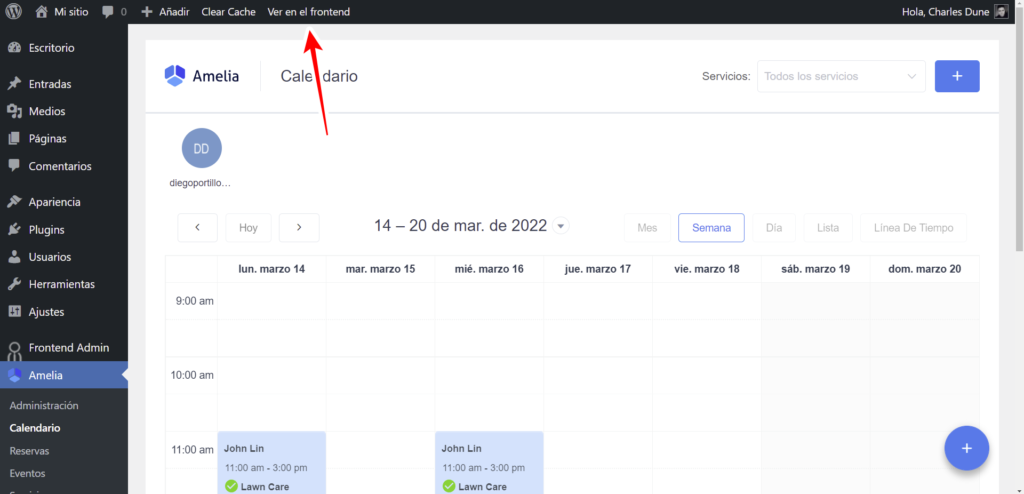Viewport: 1024px width, 494px height.
Task: Go to previous week with left arrow
Action: point(197,227)
